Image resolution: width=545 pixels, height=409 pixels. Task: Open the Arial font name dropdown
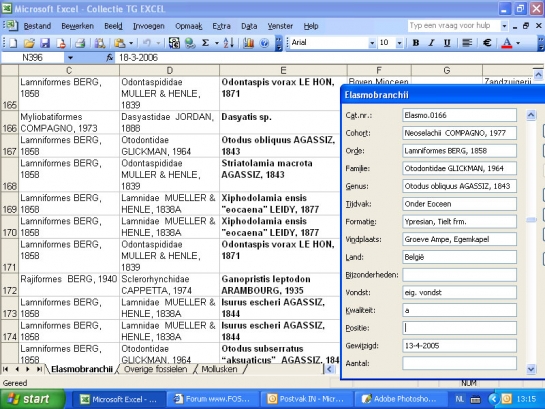tap(372, 43)
